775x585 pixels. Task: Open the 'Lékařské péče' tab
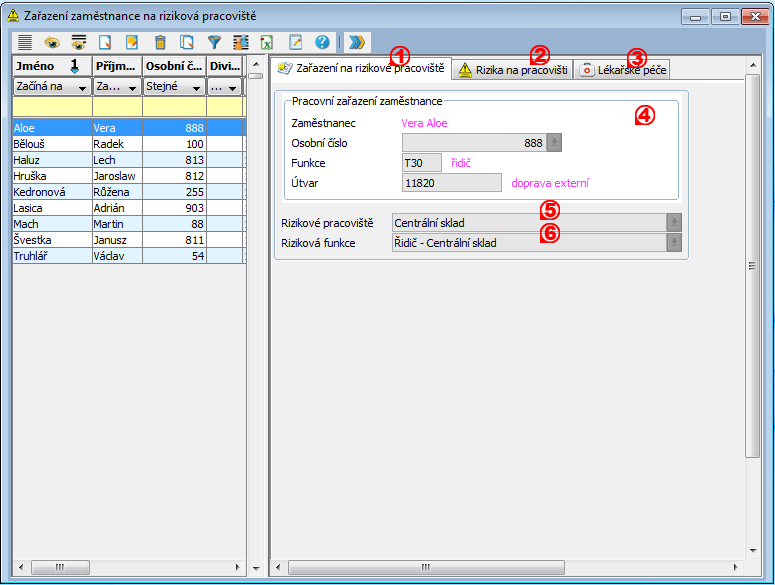(622, 70)
